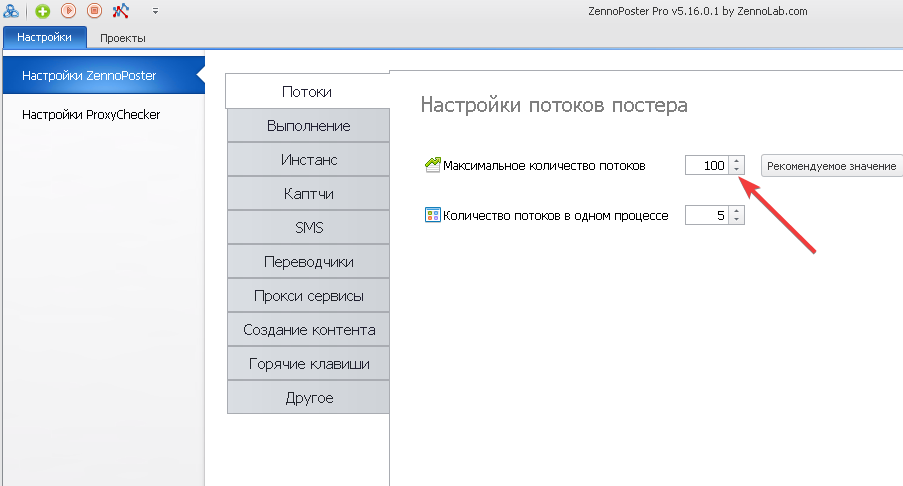Increase the maximum threads count spinner
This screenshot has height=486, width=903.
(x=737, y=161)
